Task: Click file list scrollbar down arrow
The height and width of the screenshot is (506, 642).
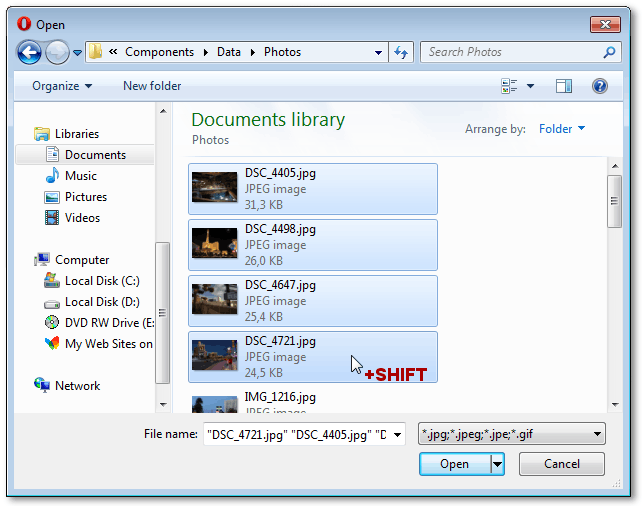Action: point(615,404)
